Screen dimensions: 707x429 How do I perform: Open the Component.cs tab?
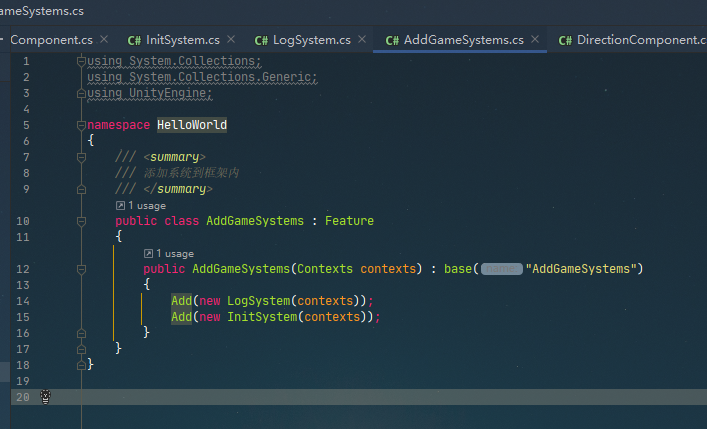[51, 40]
